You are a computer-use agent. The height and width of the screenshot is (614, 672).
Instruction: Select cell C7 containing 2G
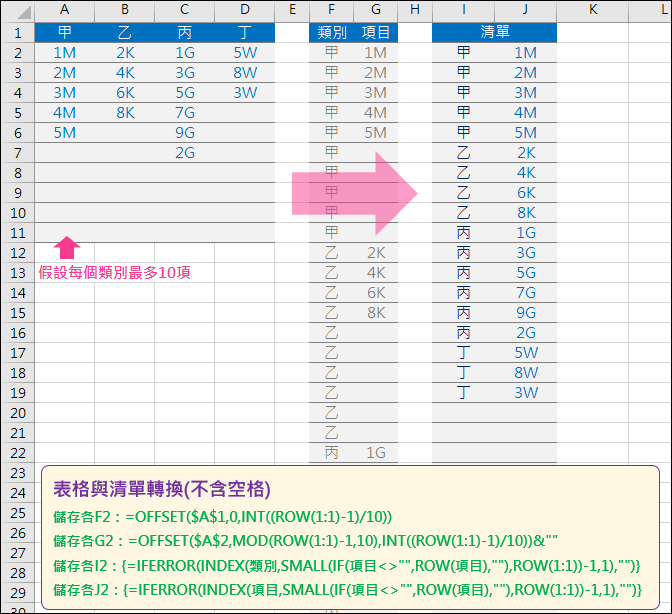[185, 153]
